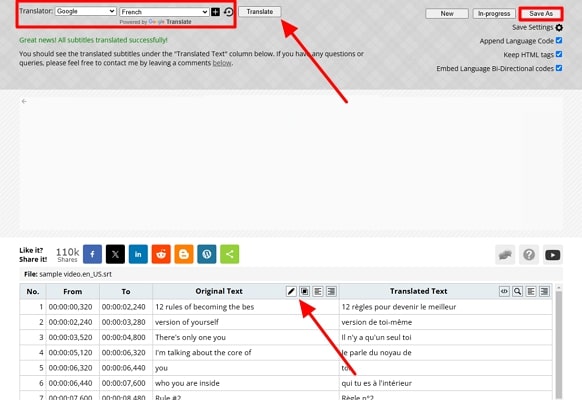The image size is (582, 400).
Task: Select the cell '12 rules of becoming the bes'
Action: (246, 307)
